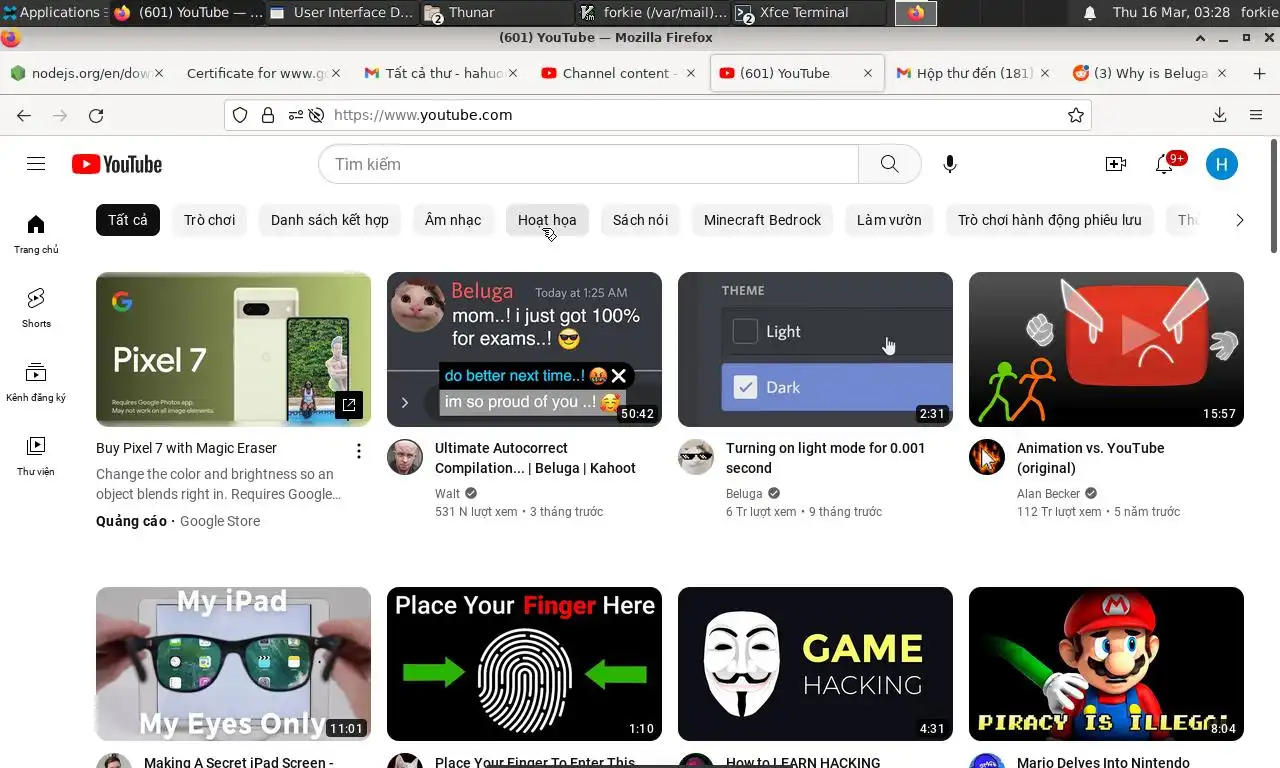Select the Âm nhạc filter chip
The image size is (1280, 768).
pos(453,220)
